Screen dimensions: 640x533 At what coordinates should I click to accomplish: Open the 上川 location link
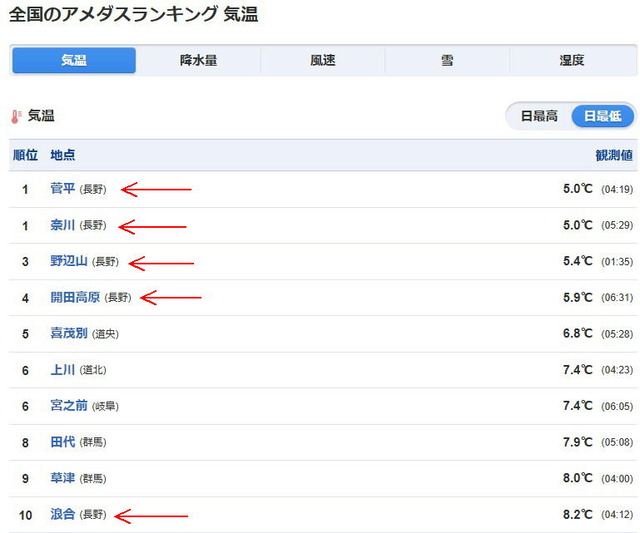click(x=62, y=370)
